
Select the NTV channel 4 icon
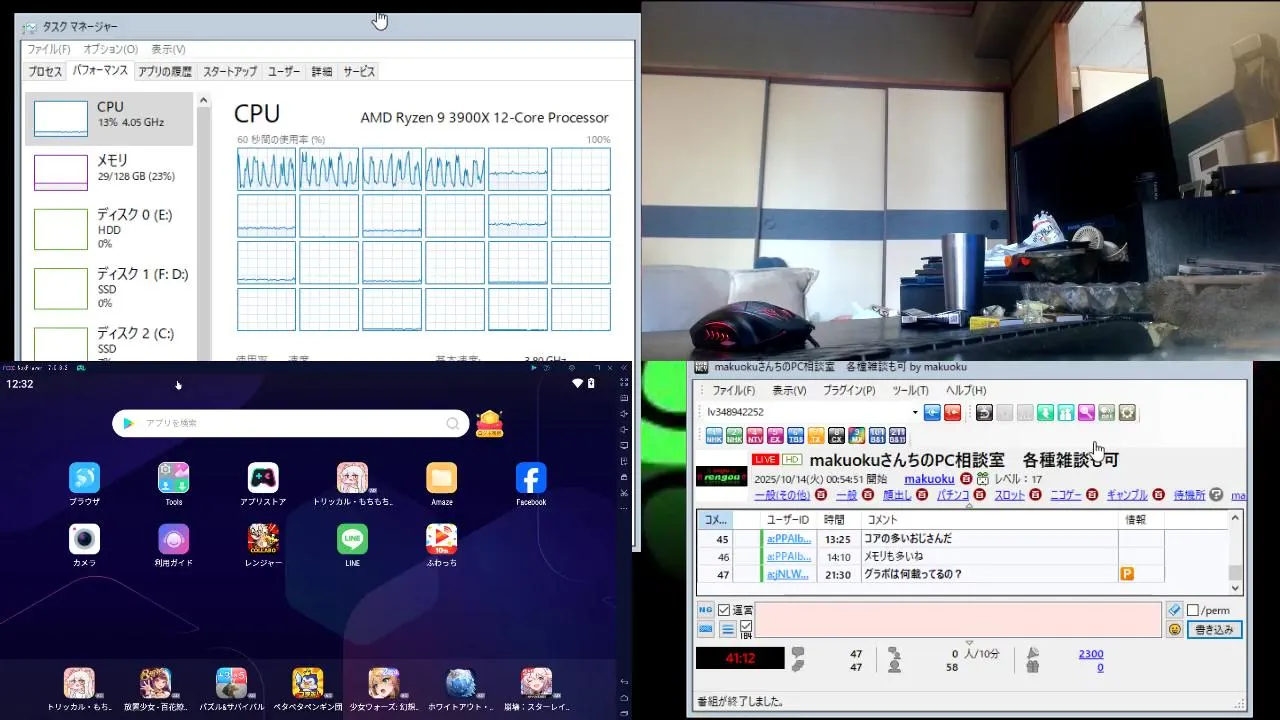tap(755, 435)
